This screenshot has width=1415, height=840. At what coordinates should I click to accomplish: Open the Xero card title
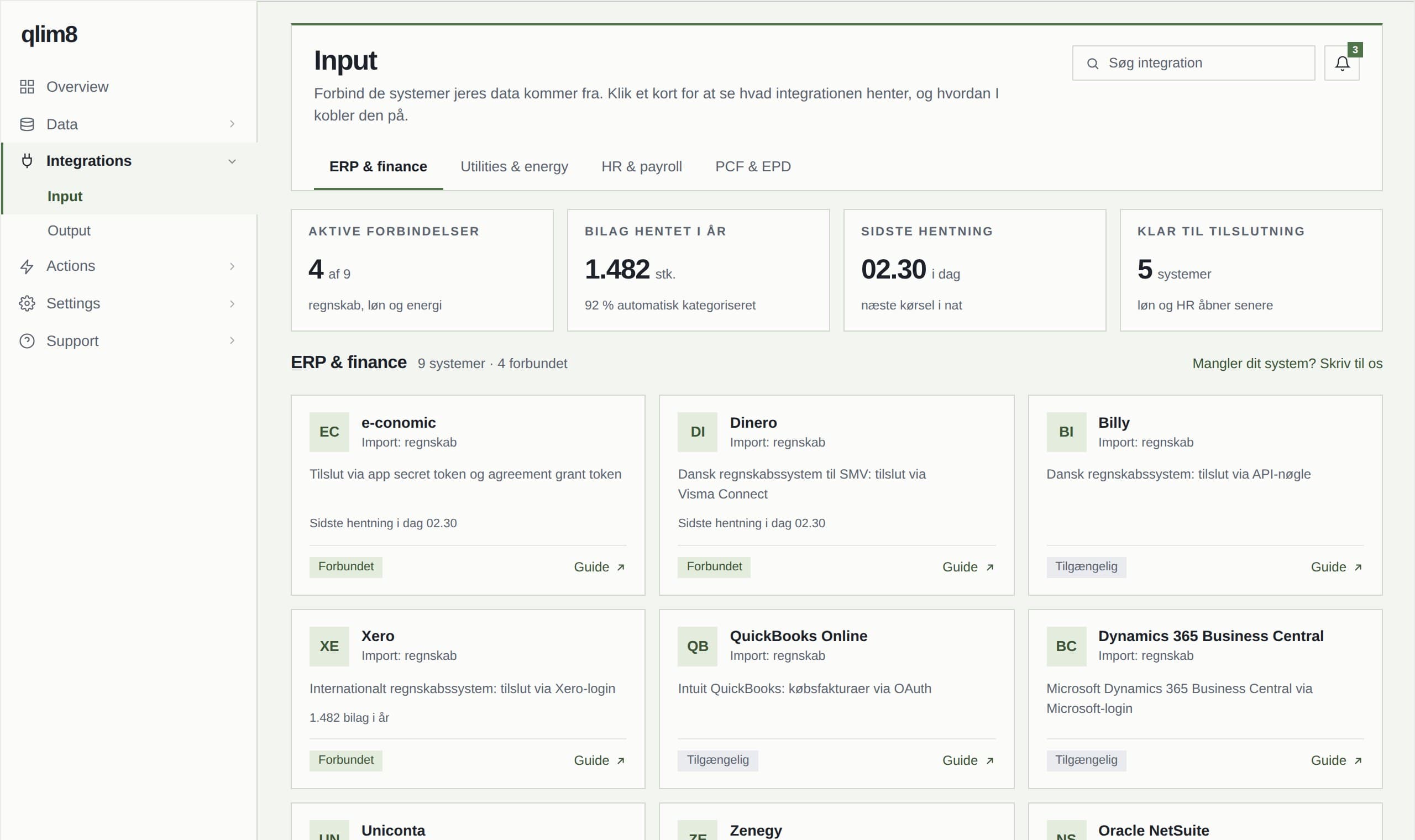click(378, 636)
